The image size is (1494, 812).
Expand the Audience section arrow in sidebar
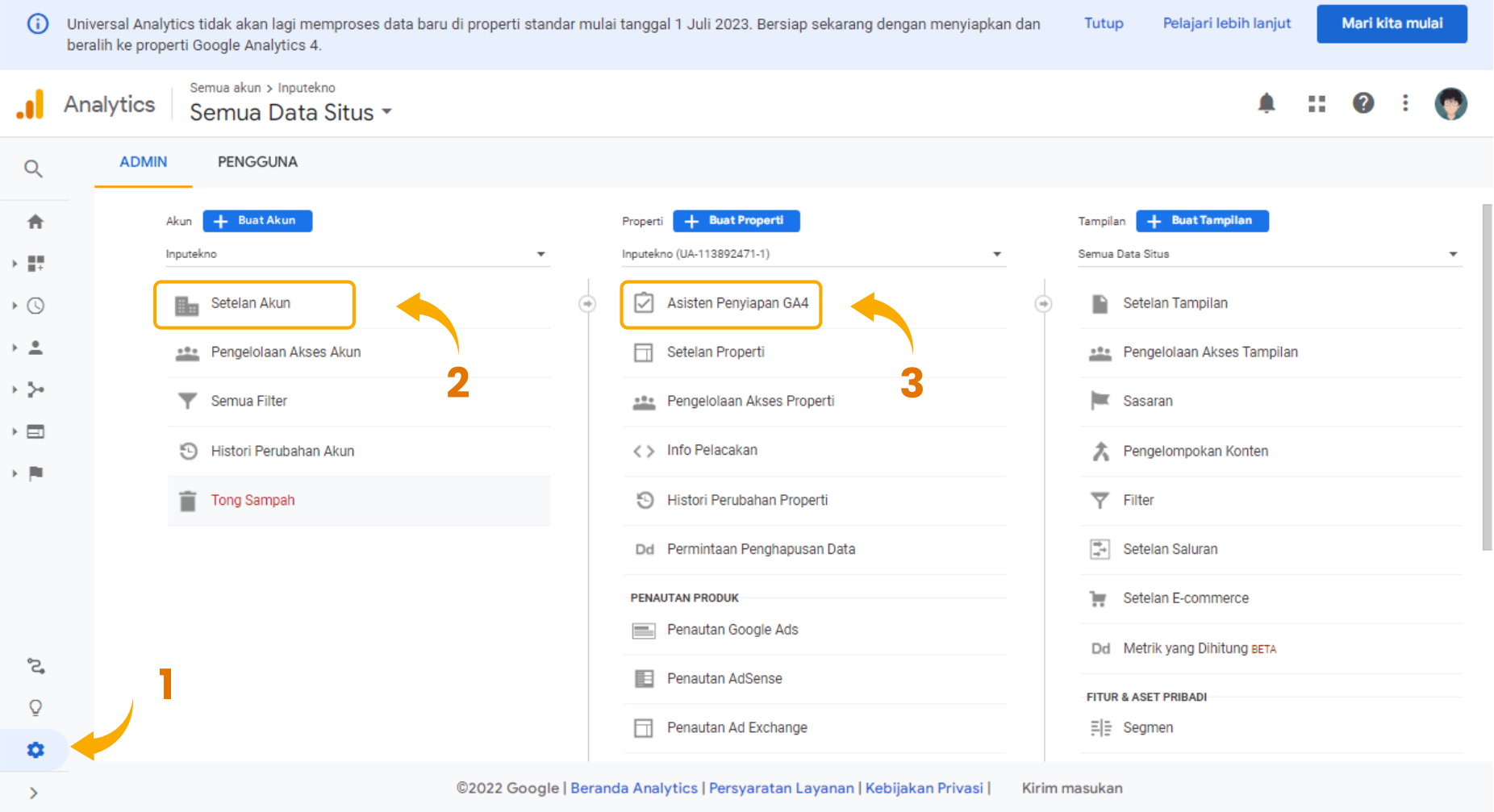(x=15, y=348)
